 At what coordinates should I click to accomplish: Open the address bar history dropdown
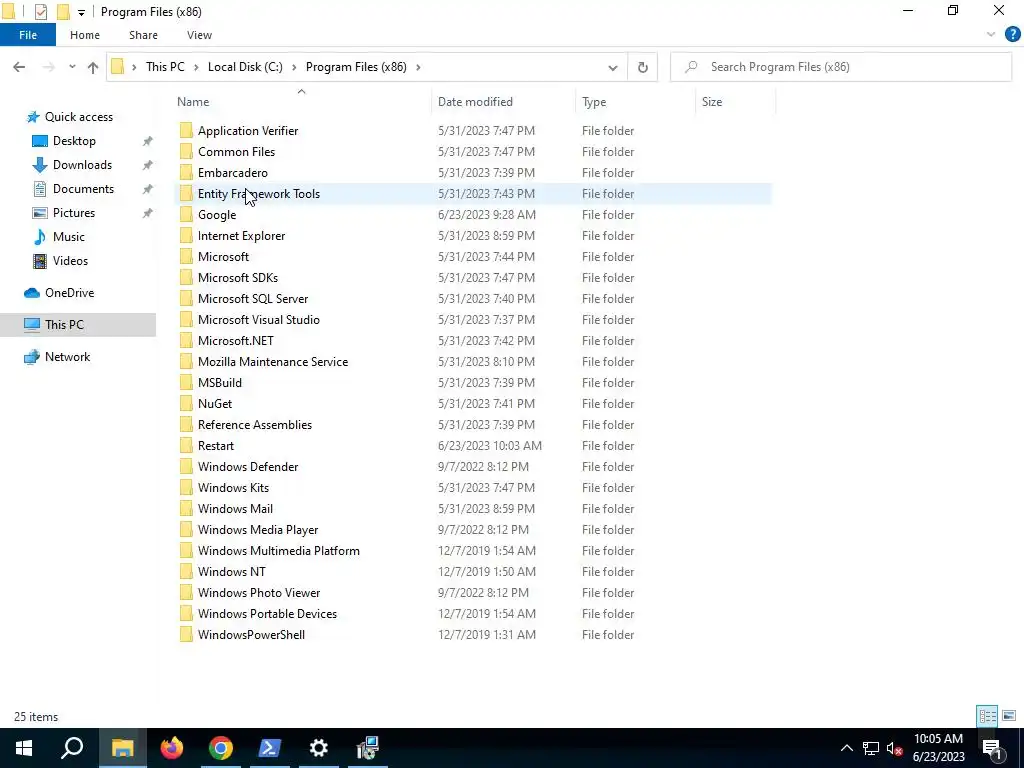click(613, 67)
